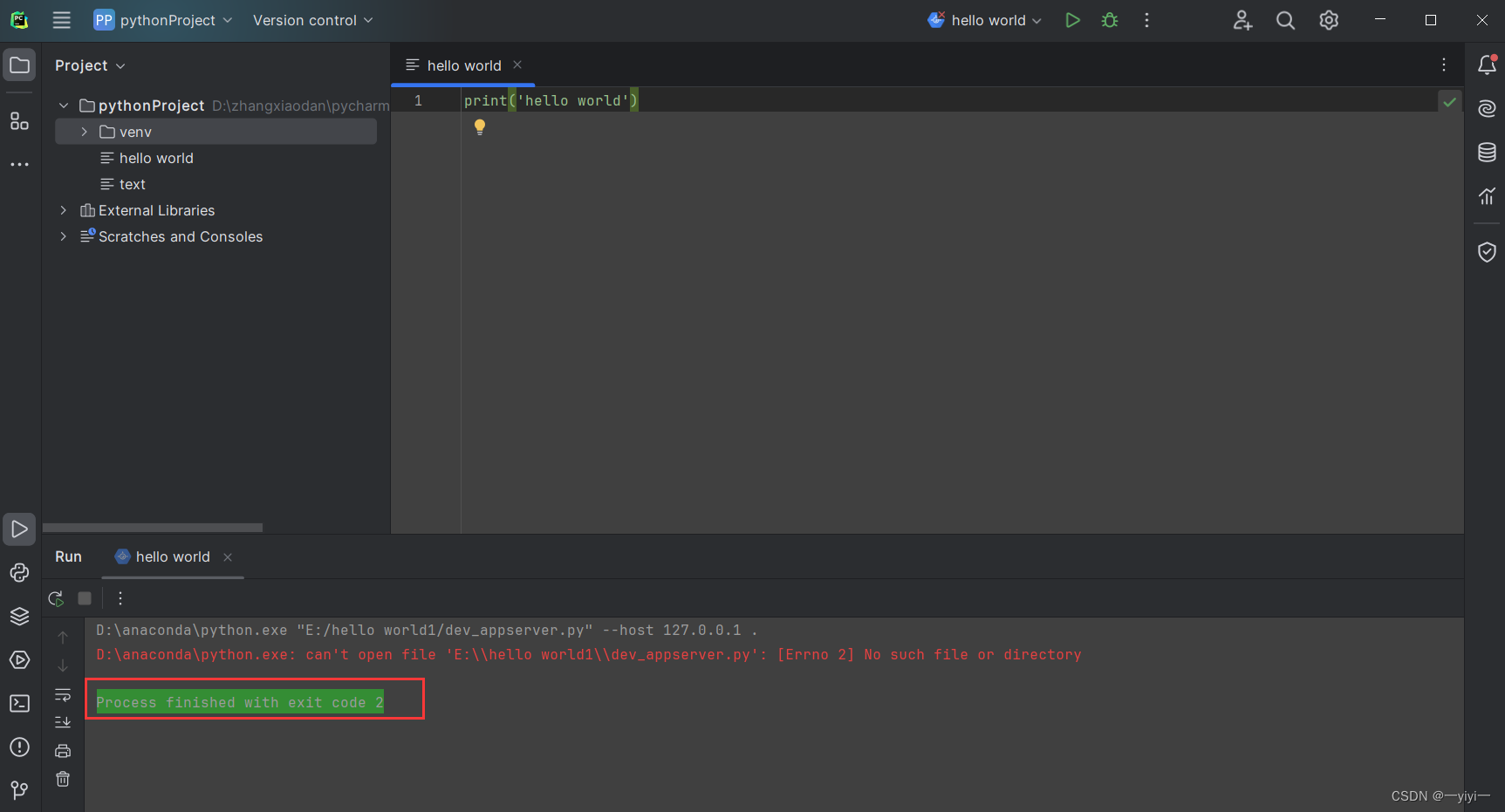
Task: Jump down the stack trace arrow
Action: (x=63, y=665)
